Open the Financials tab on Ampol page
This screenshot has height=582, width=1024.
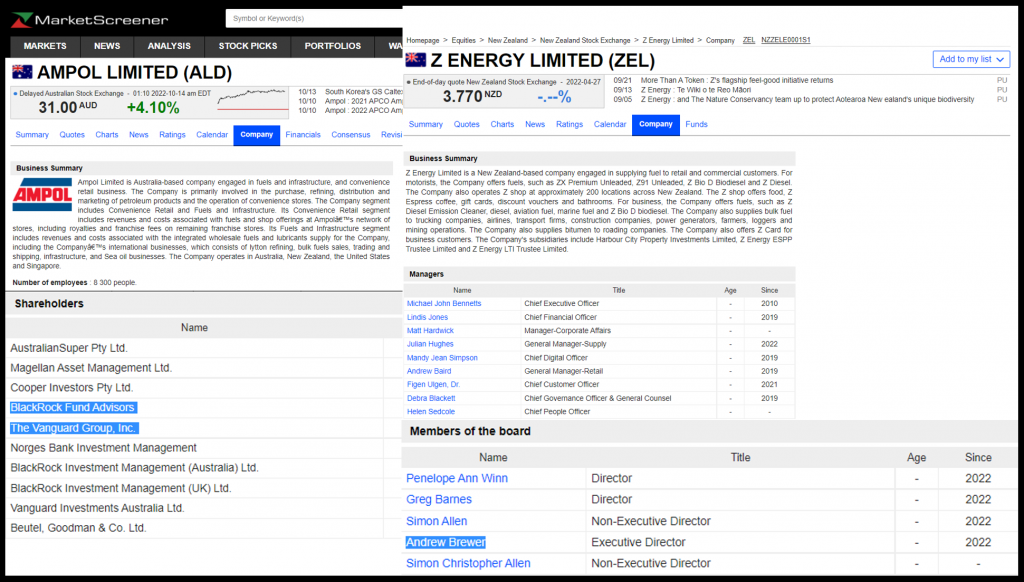[303, 135]
